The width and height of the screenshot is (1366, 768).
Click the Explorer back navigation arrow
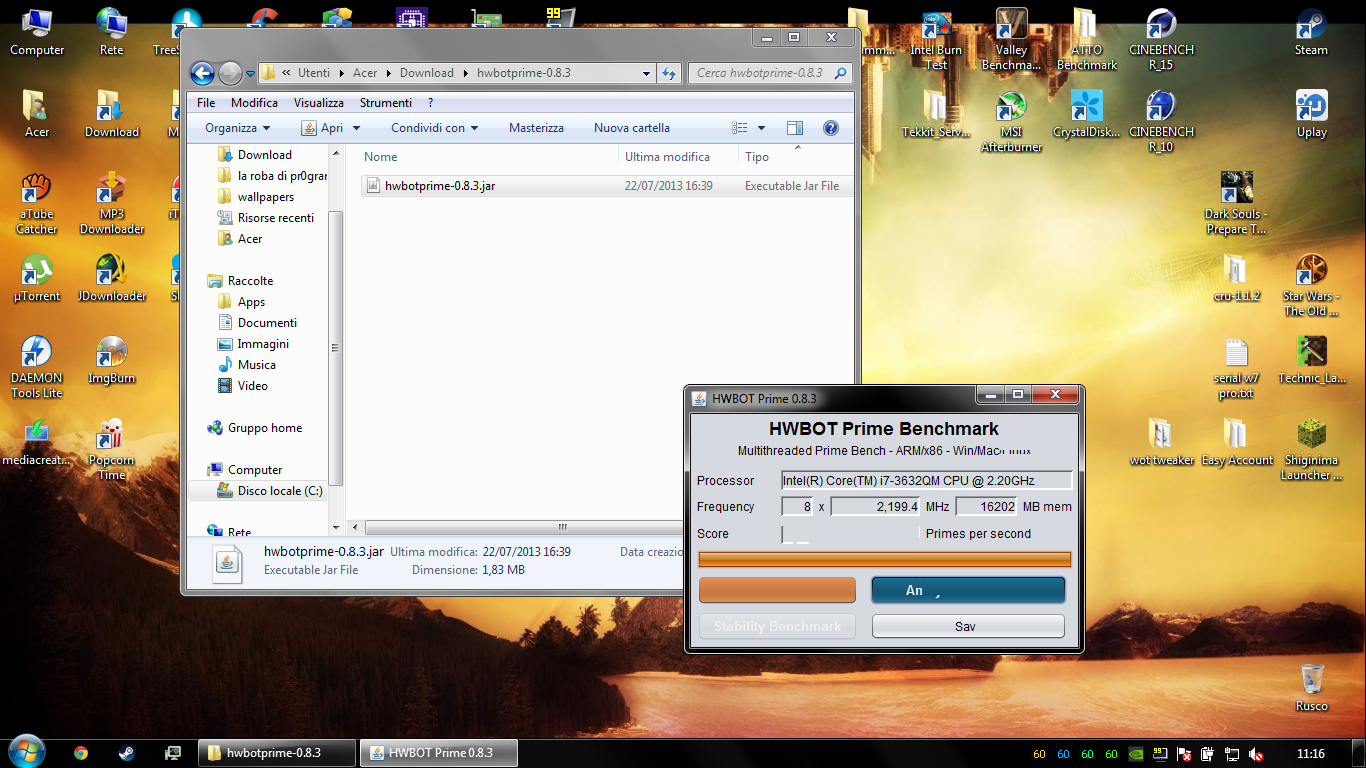tap(202, 73)
